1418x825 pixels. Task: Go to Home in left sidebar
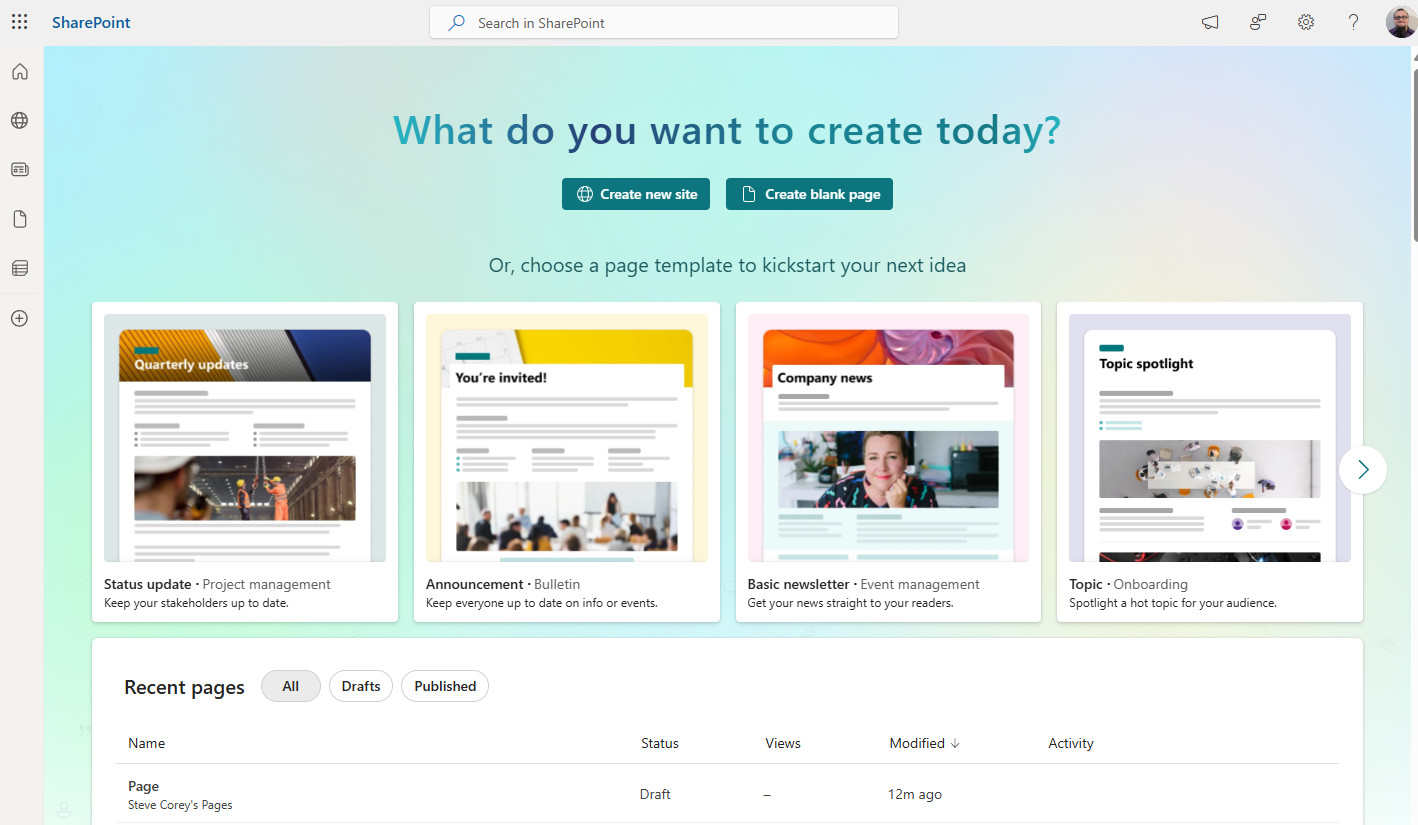point(20,72)
